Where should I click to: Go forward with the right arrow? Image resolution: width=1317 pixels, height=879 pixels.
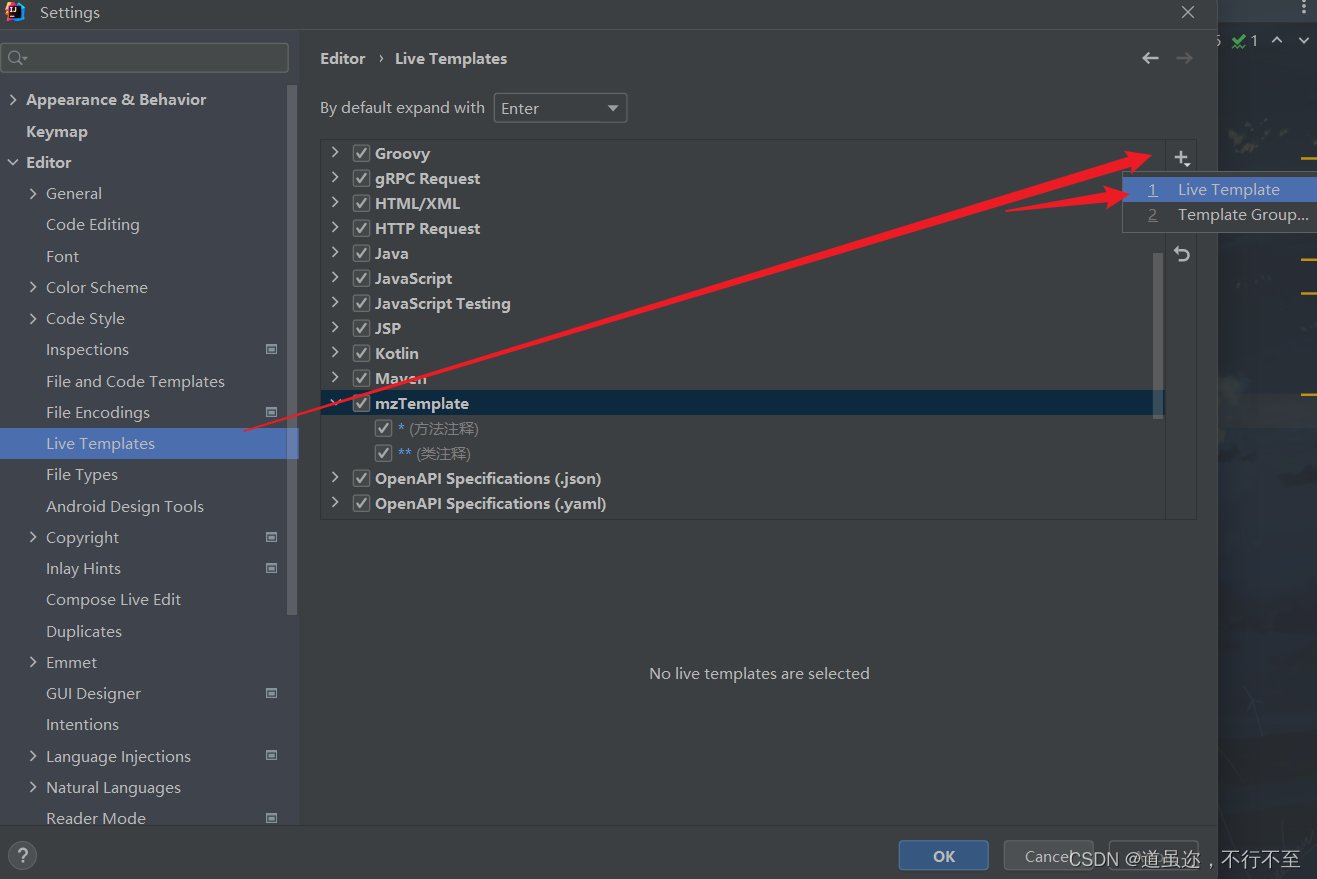point(1184,58)
